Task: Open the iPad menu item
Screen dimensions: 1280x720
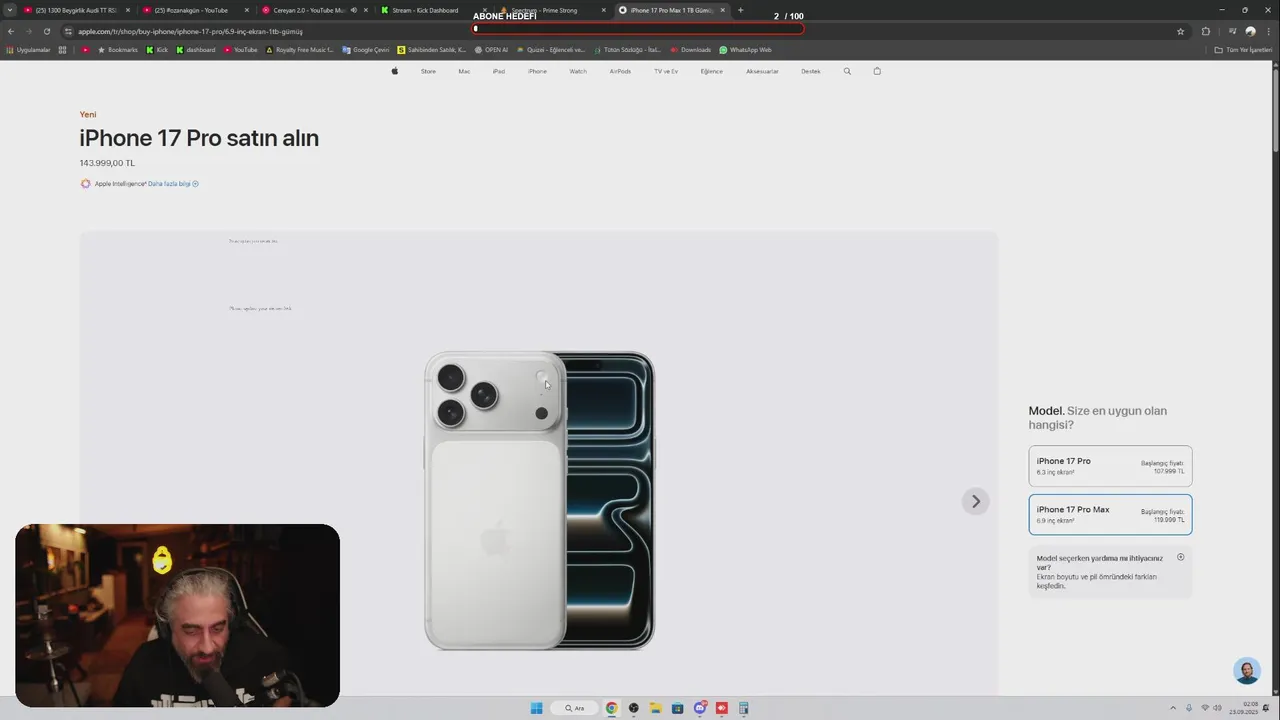Action: point(499,71)
